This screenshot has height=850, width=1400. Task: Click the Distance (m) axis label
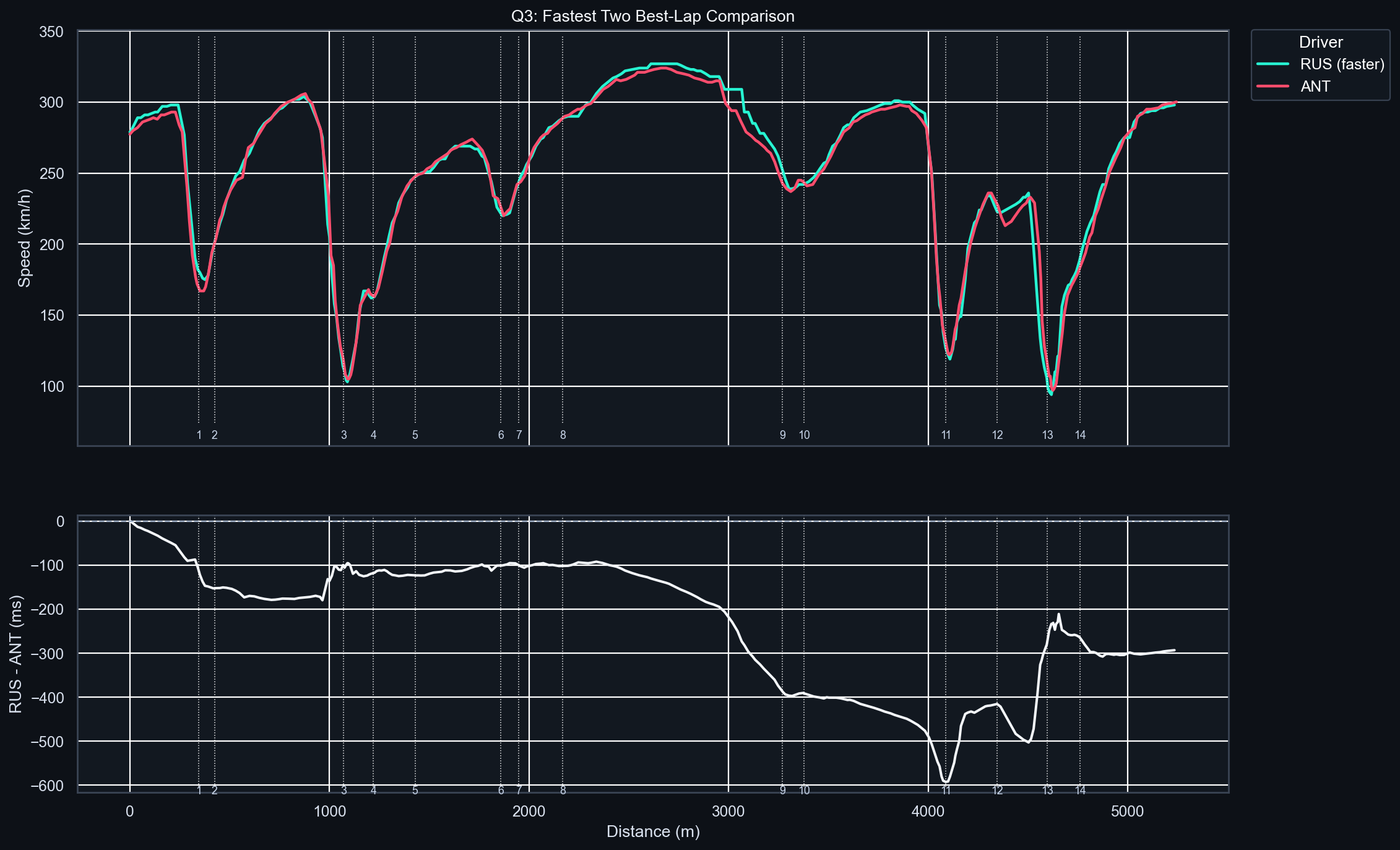pyautogui.click(x=652, y=831)
